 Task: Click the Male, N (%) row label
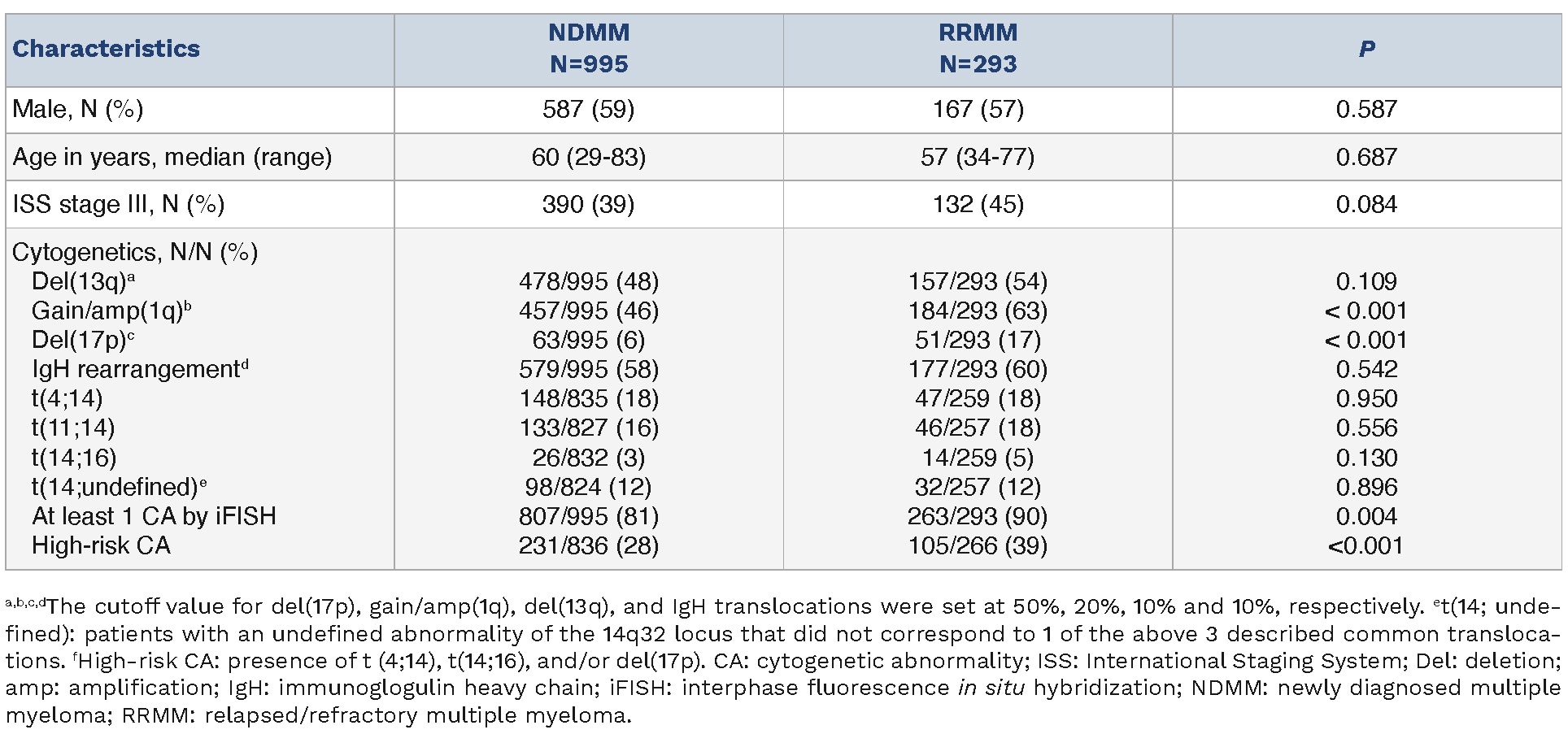point(78,110)
